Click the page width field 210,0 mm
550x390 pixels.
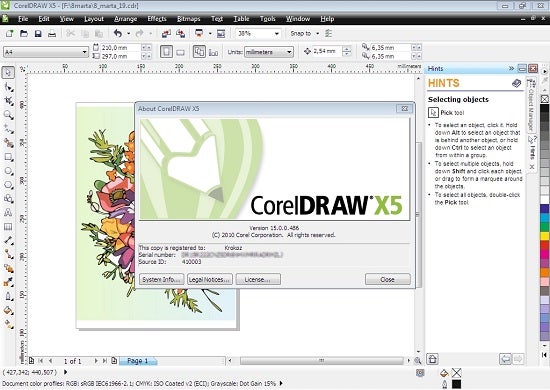[121, 47]
